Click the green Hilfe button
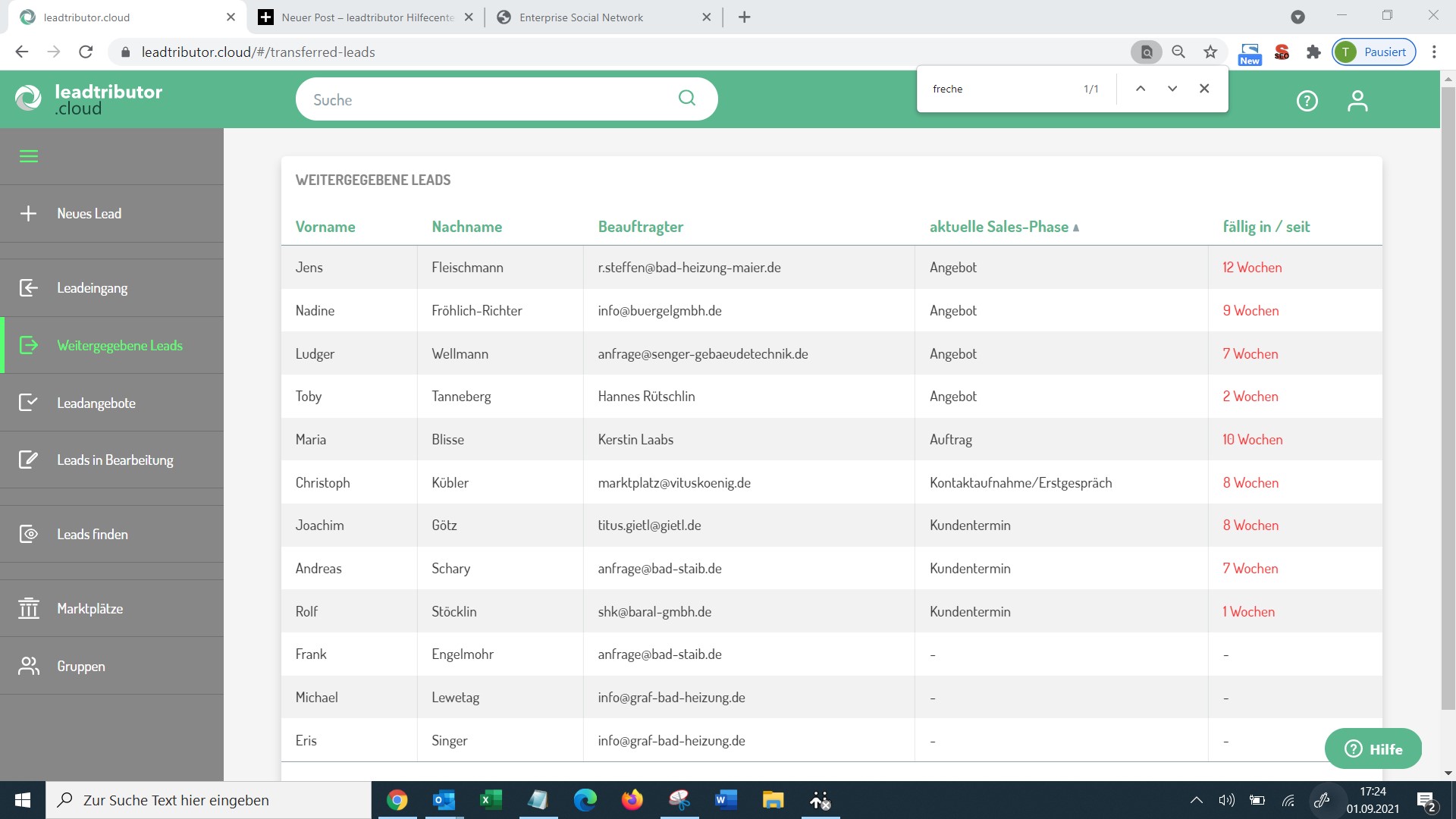This screenshot has width=1456, height=819. click(1373, 749)
